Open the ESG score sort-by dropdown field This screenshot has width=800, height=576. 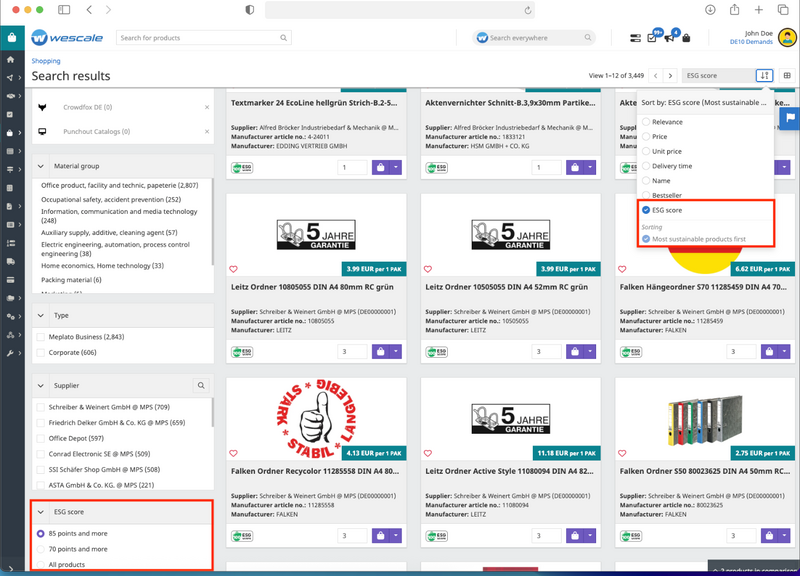(719, 76)
